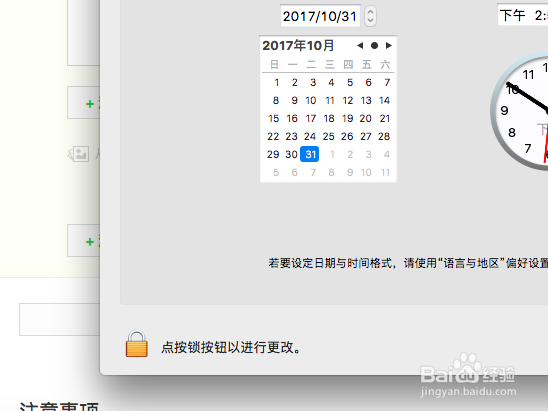Screen dimensions: 548x411
Task: Select grayed November 6 in last row
Action: pyautogui.click(x=295, y=172)
